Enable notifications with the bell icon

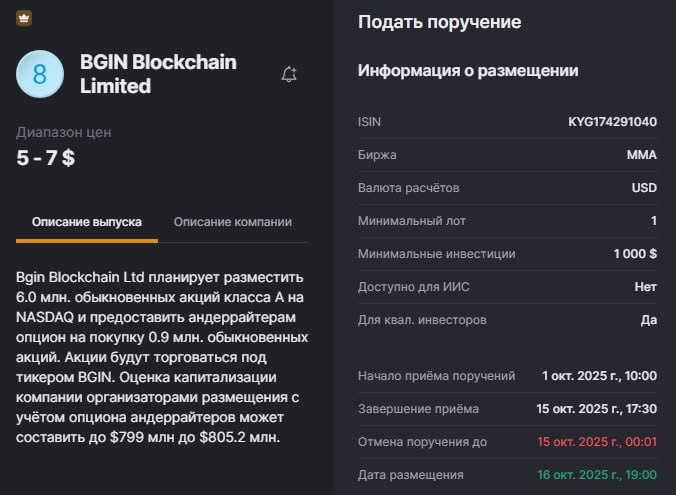point(289,74)
